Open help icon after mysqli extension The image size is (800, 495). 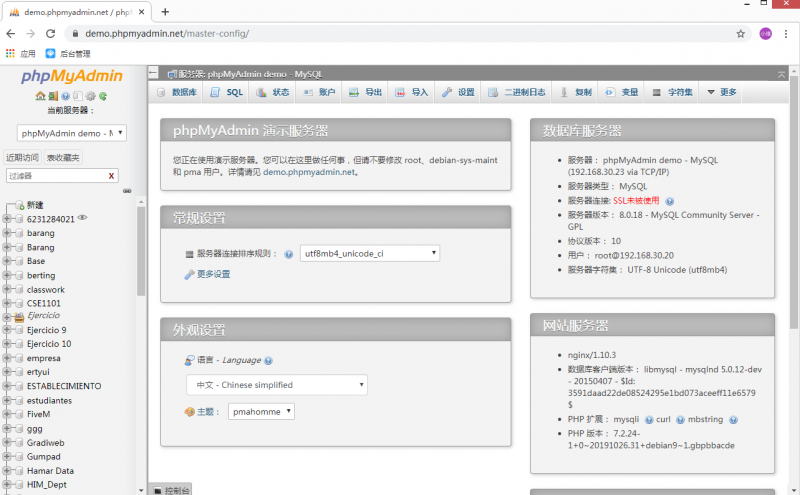(649, 420)
